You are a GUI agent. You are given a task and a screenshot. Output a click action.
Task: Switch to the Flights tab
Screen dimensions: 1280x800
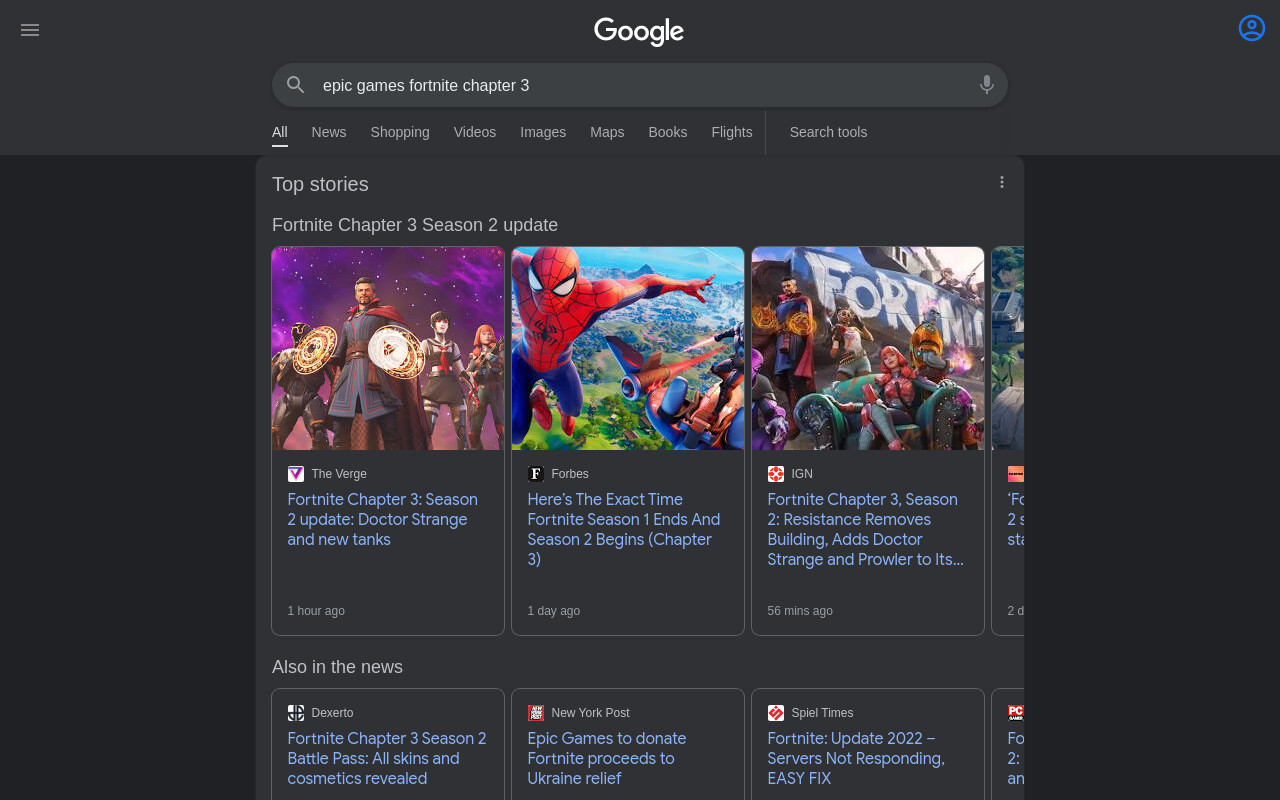pos(732,132)
